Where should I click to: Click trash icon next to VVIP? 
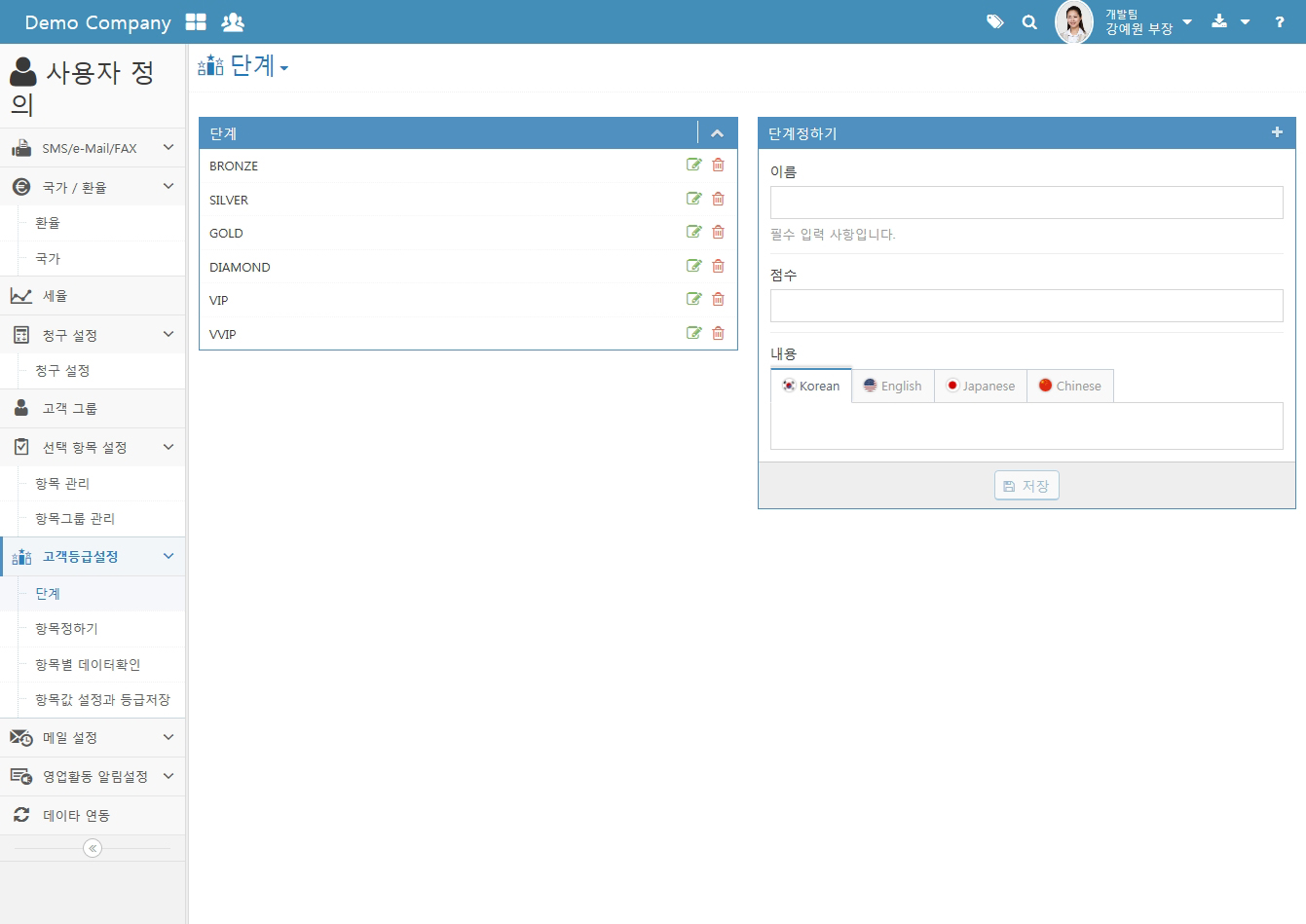pyautogui.click(x=718, y=333)
